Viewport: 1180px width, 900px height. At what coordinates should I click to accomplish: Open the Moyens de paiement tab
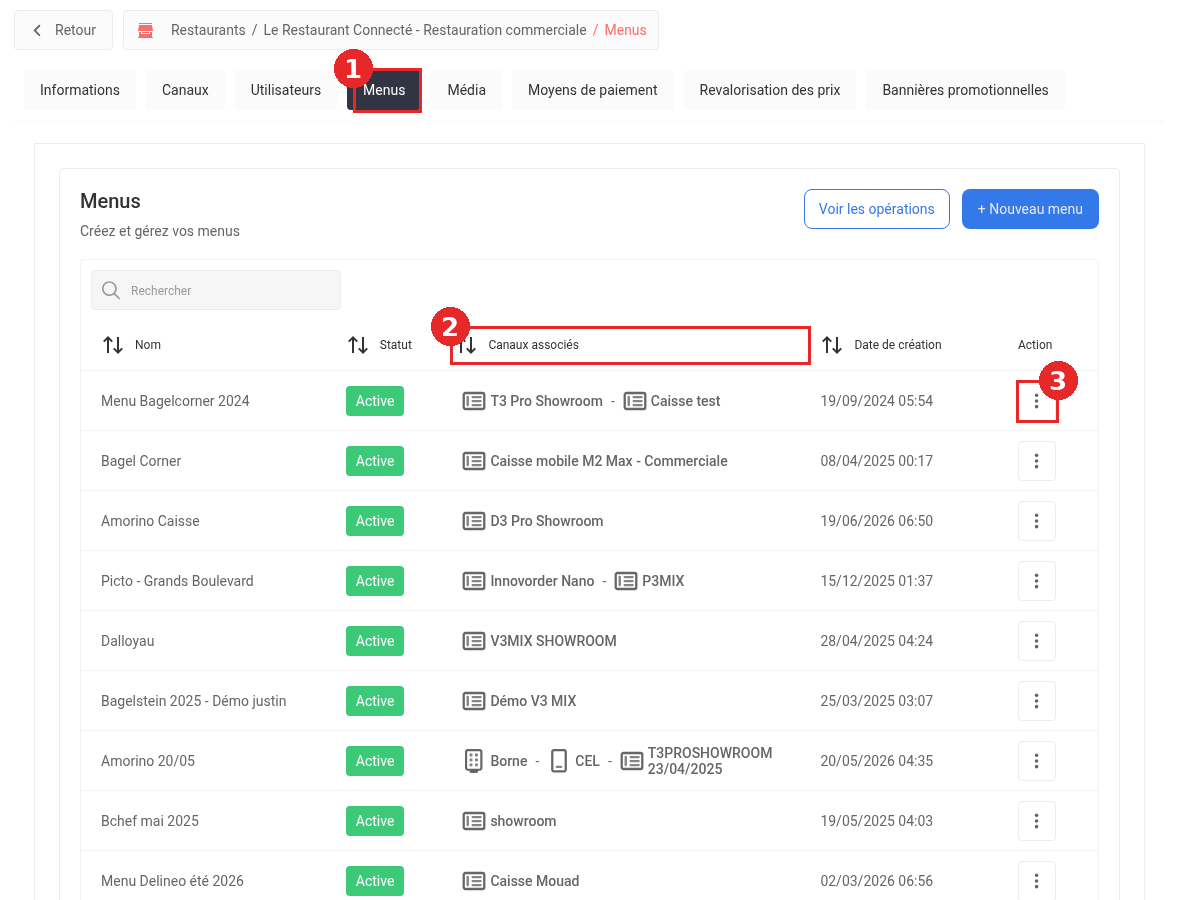click(592, 90)
